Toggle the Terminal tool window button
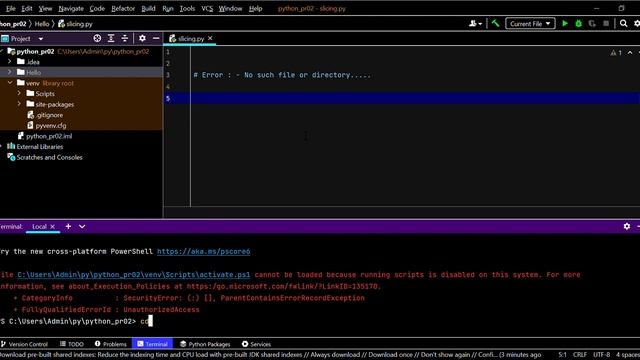 coord(152,344)
